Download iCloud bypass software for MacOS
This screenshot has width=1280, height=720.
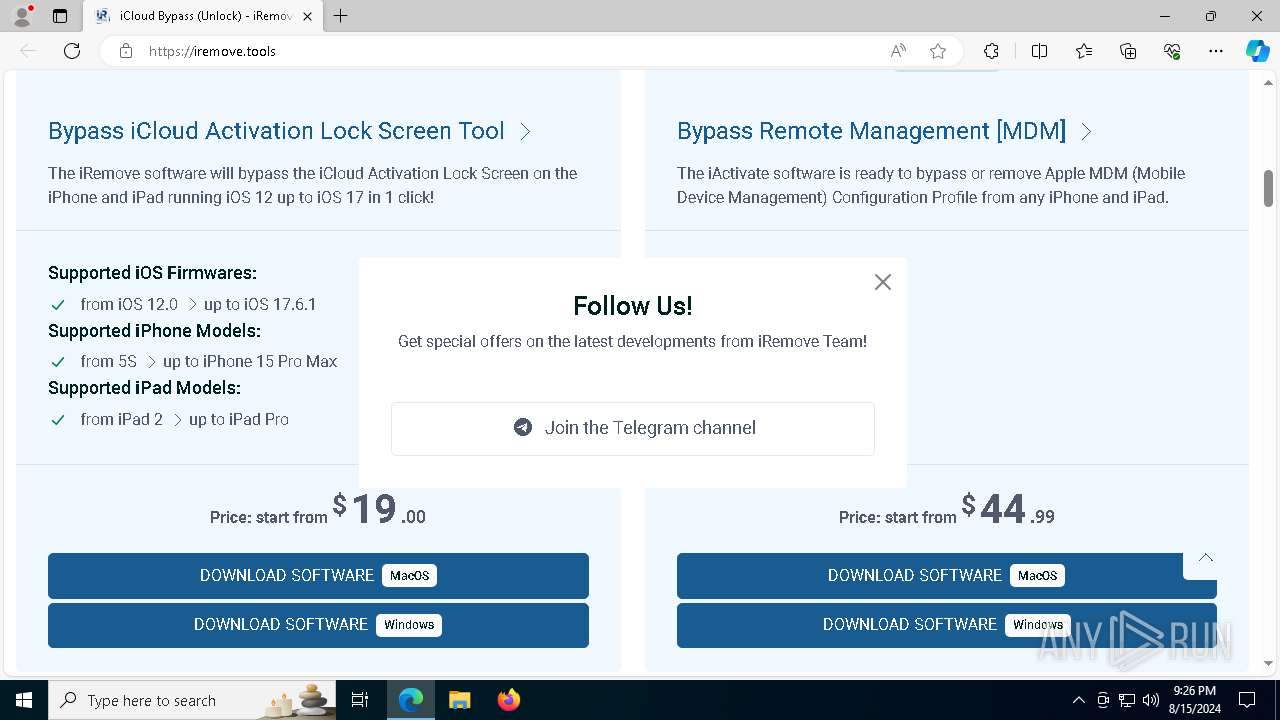pyautogui.click(x=318, y=575)
